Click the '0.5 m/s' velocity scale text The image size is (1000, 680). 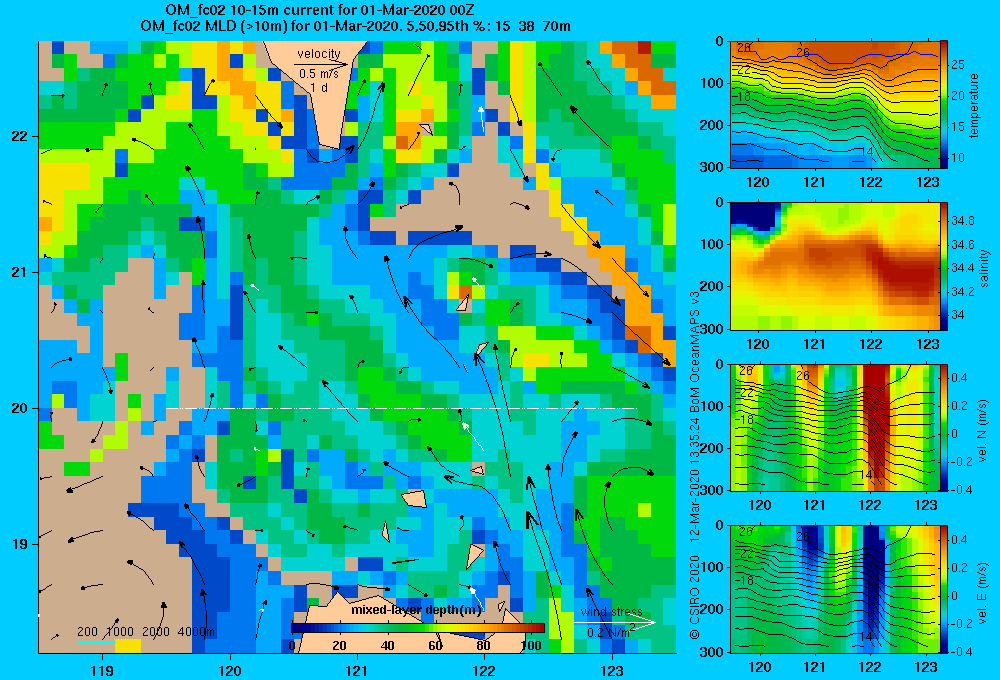(319, 74)
